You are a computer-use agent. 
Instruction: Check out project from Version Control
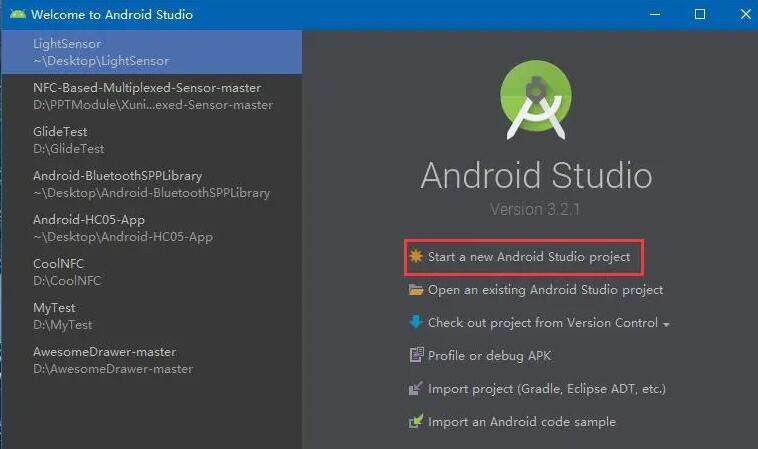pos(542,322)
